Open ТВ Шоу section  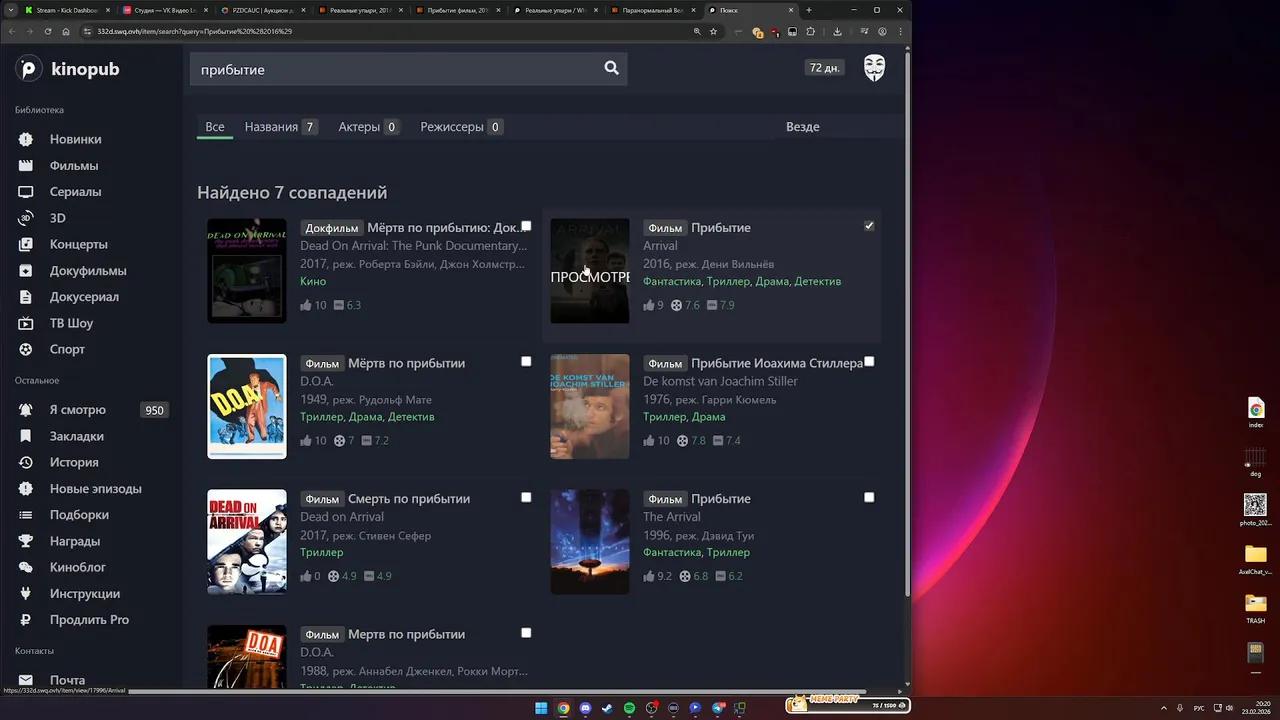click(x=71, y=323)
